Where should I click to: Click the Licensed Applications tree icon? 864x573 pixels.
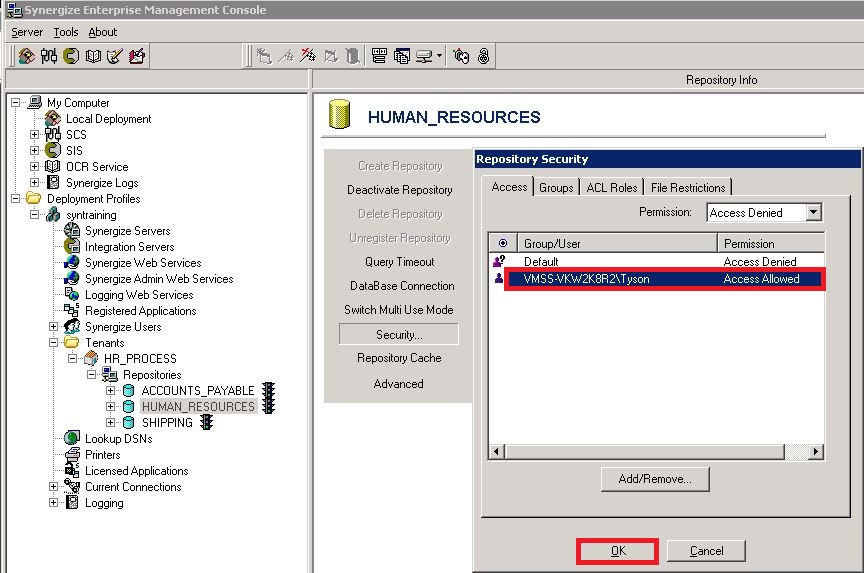coord(72,471)
